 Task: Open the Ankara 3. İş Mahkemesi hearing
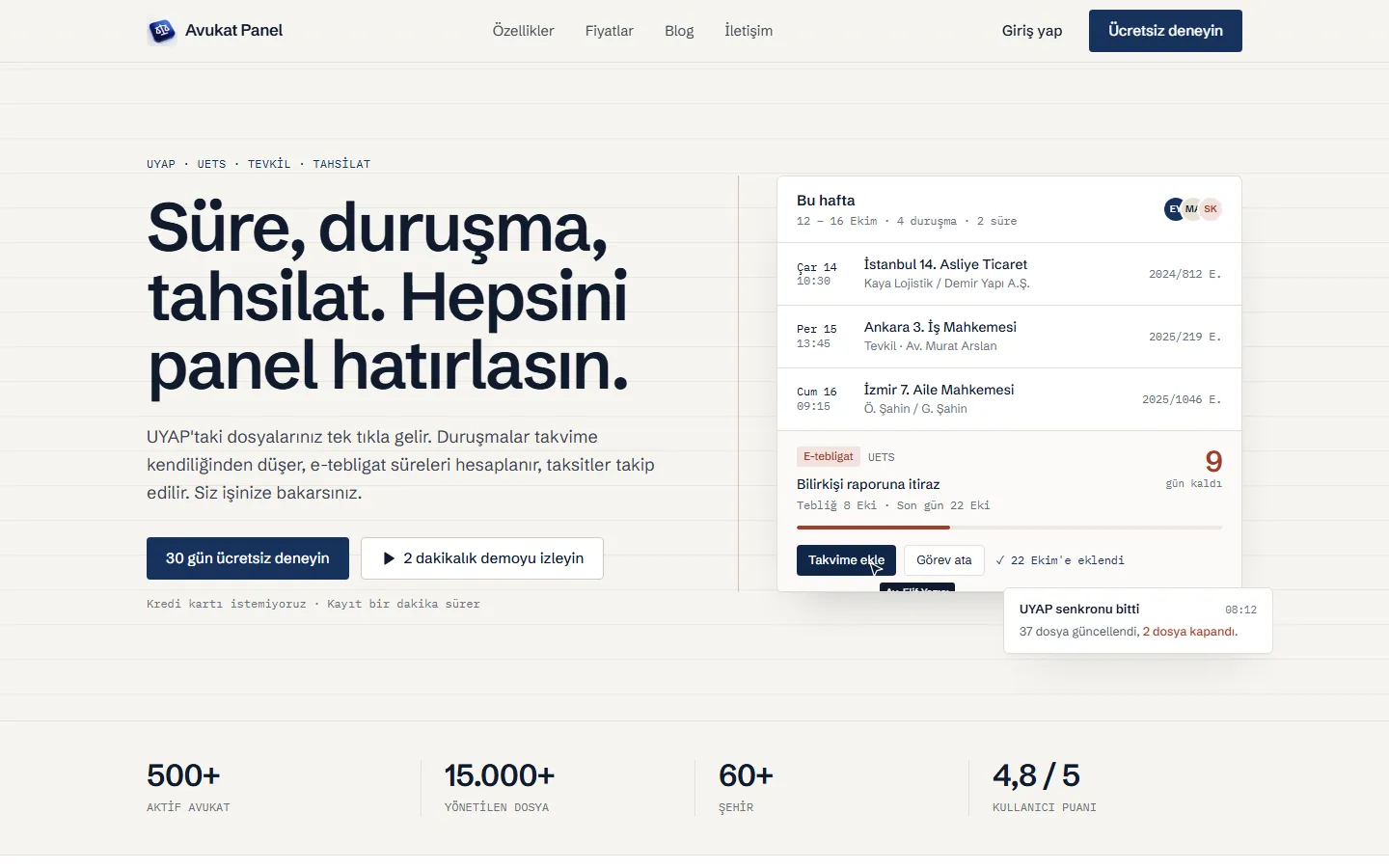tap(1009, 337)
